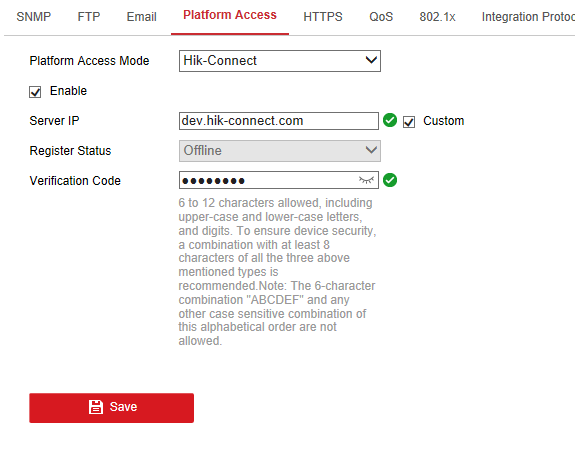The height and width of the screenshot is (464, 575).
Task: Save the platform access settings
Action: point(111,408)
